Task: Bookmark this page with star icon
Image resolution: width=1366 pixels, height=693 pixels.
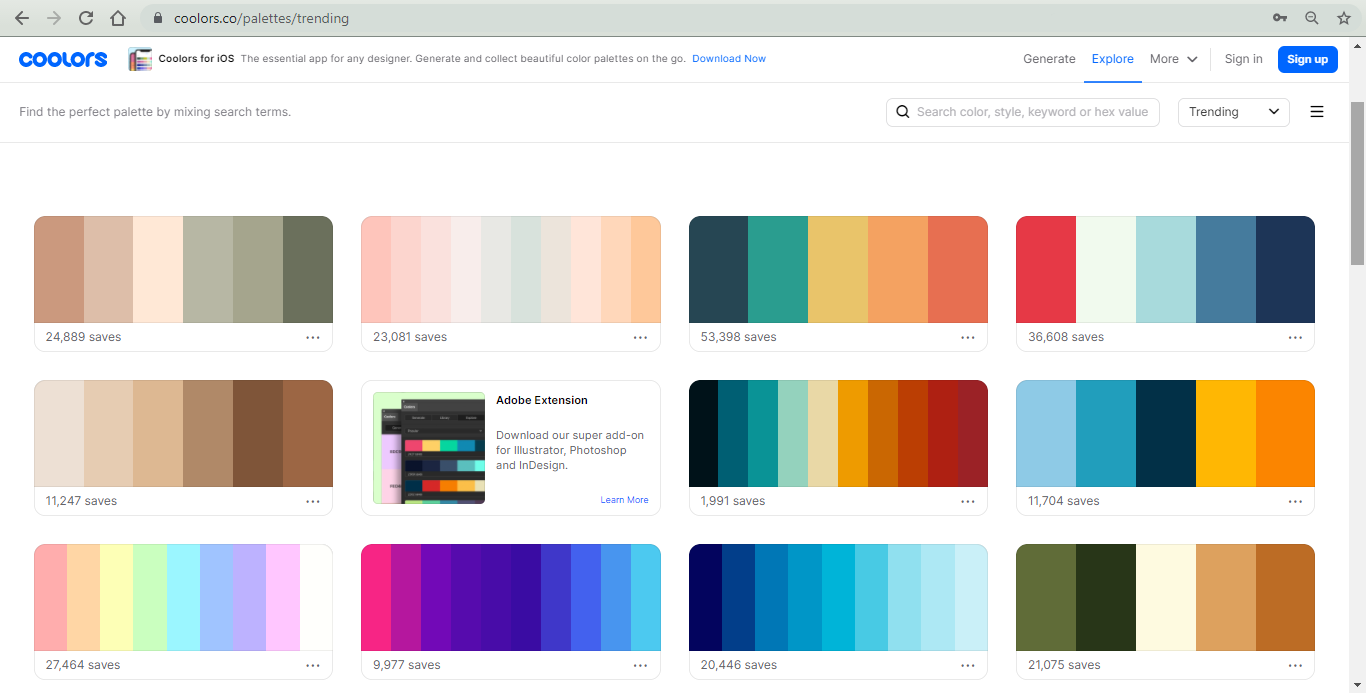Action: coord(1344,18)
